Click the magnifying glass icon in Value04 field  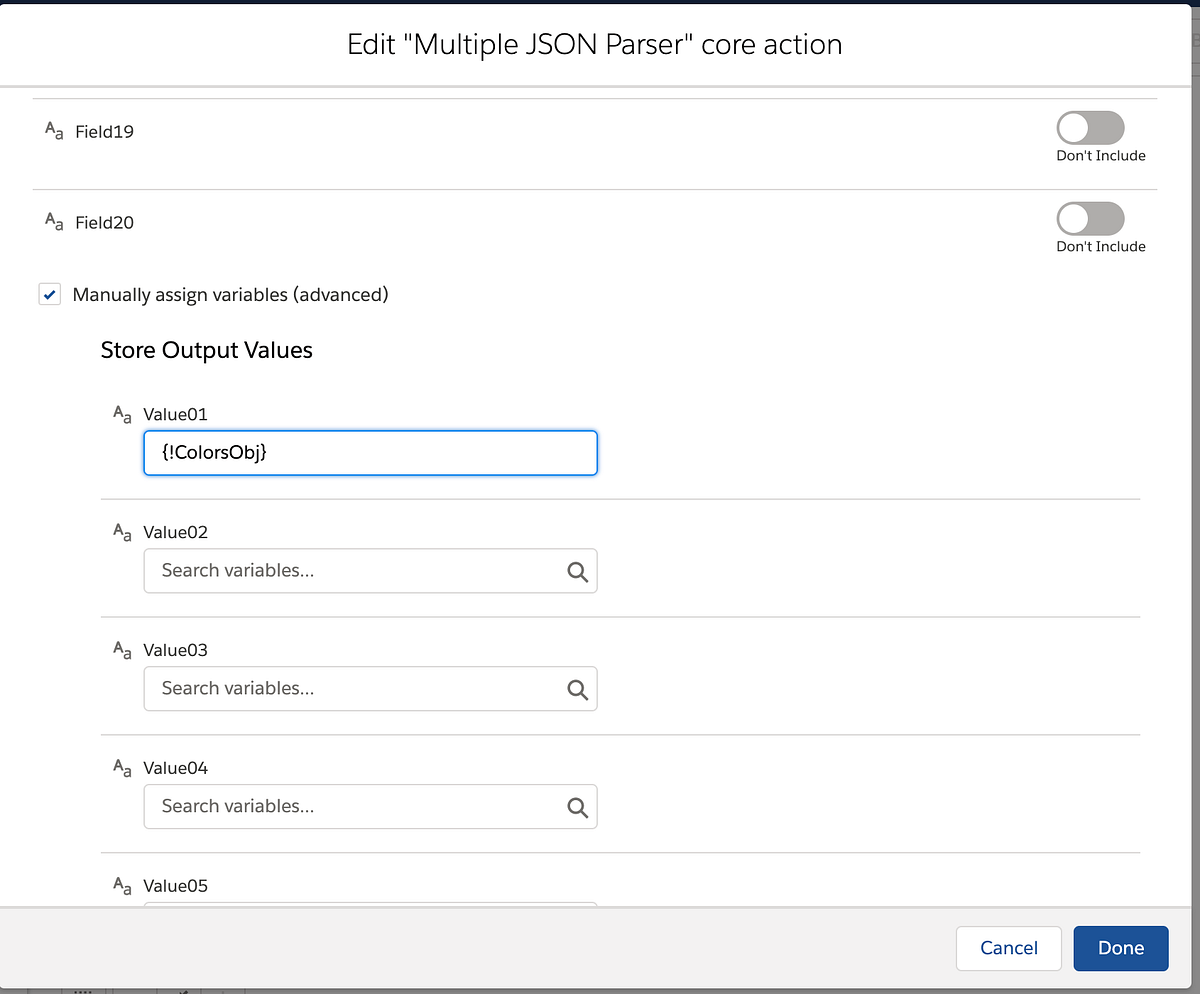[577, 807]
